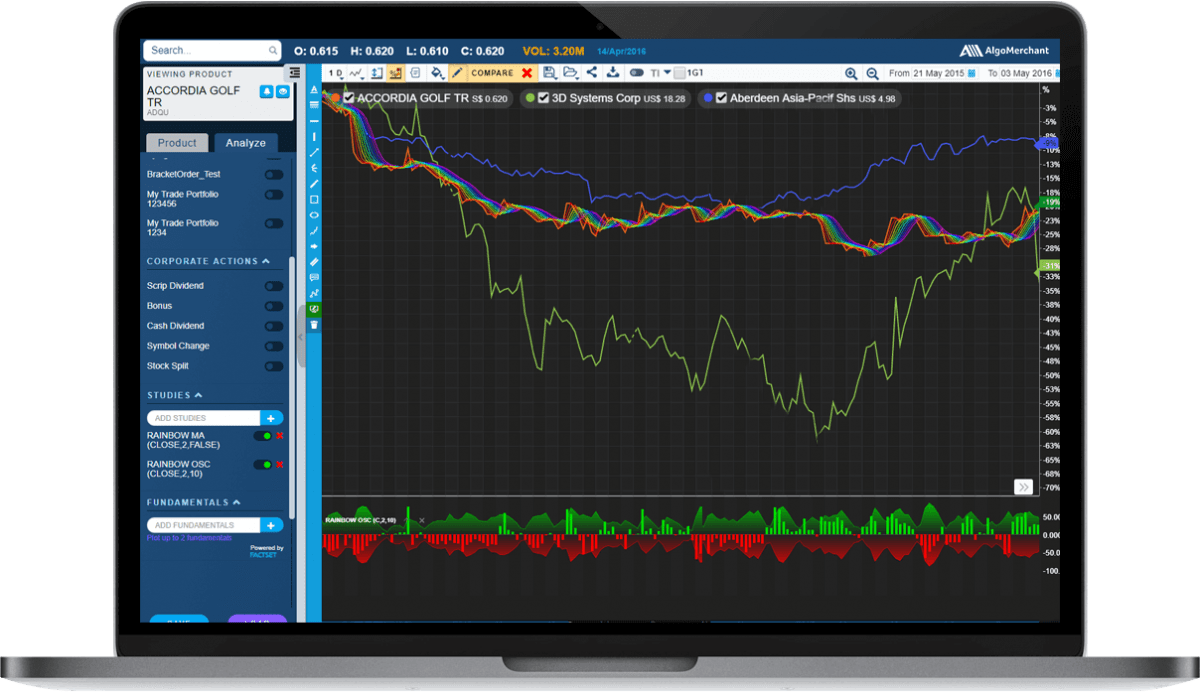The height and width of the screenshot is (700, 1200).
Task: Click the share chart icon
Action: [x=591, y=73]
